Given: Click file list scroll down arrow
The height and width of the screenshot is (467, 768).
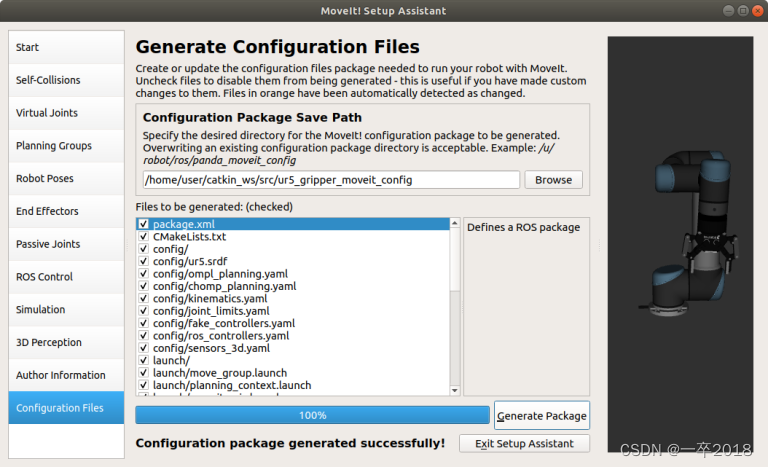Looking at the screenshot, I should [x=455, y=390].
